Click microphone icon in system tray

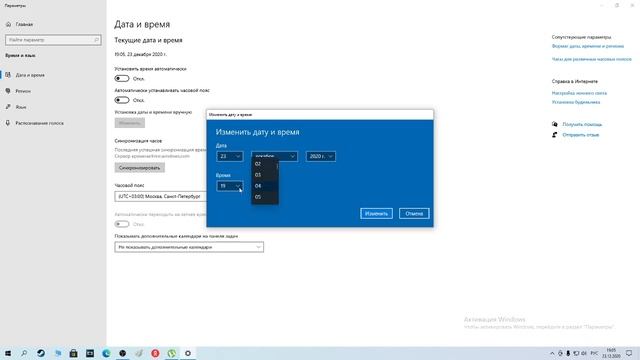point(568,353)
